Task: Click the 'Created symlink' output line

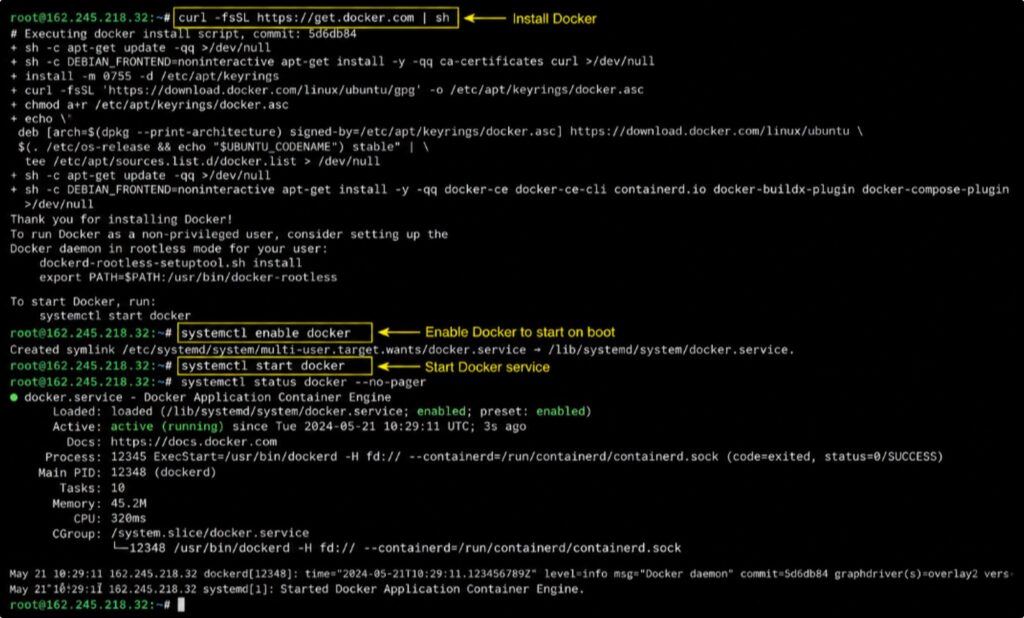Action: point(402,350)
